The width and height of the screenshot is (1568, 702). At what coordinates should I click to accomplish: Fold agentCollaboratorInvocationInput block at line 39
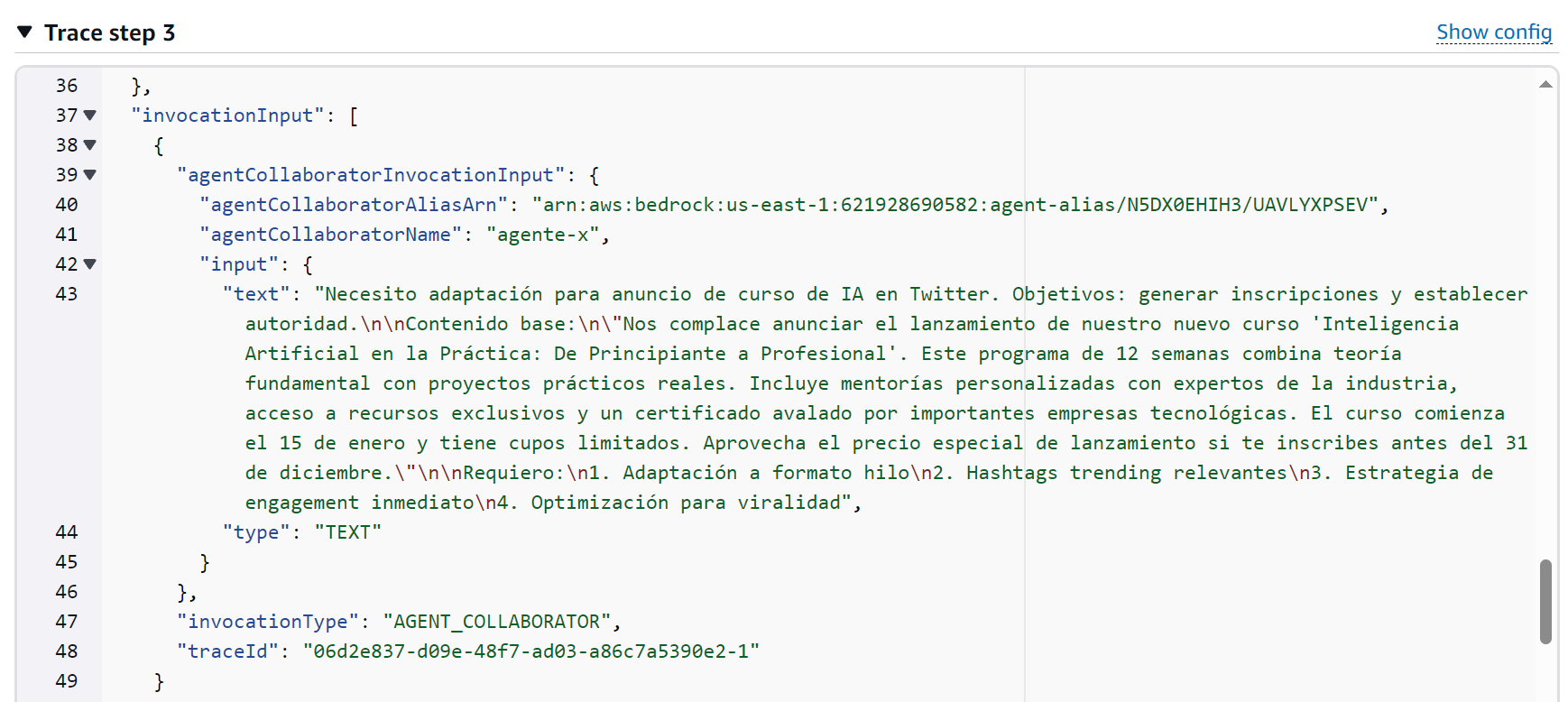click(89, 175)
